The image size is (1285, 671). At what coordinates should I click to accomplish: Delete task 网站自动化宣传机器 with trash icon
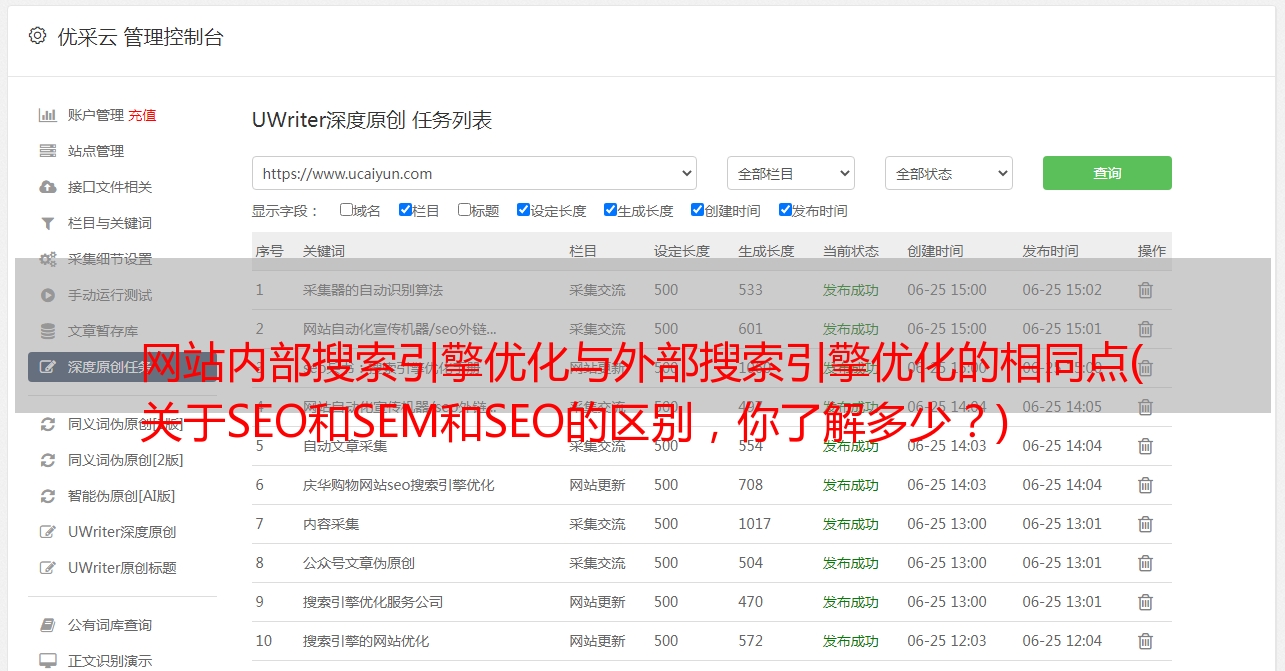click(x=1146, y=329)
